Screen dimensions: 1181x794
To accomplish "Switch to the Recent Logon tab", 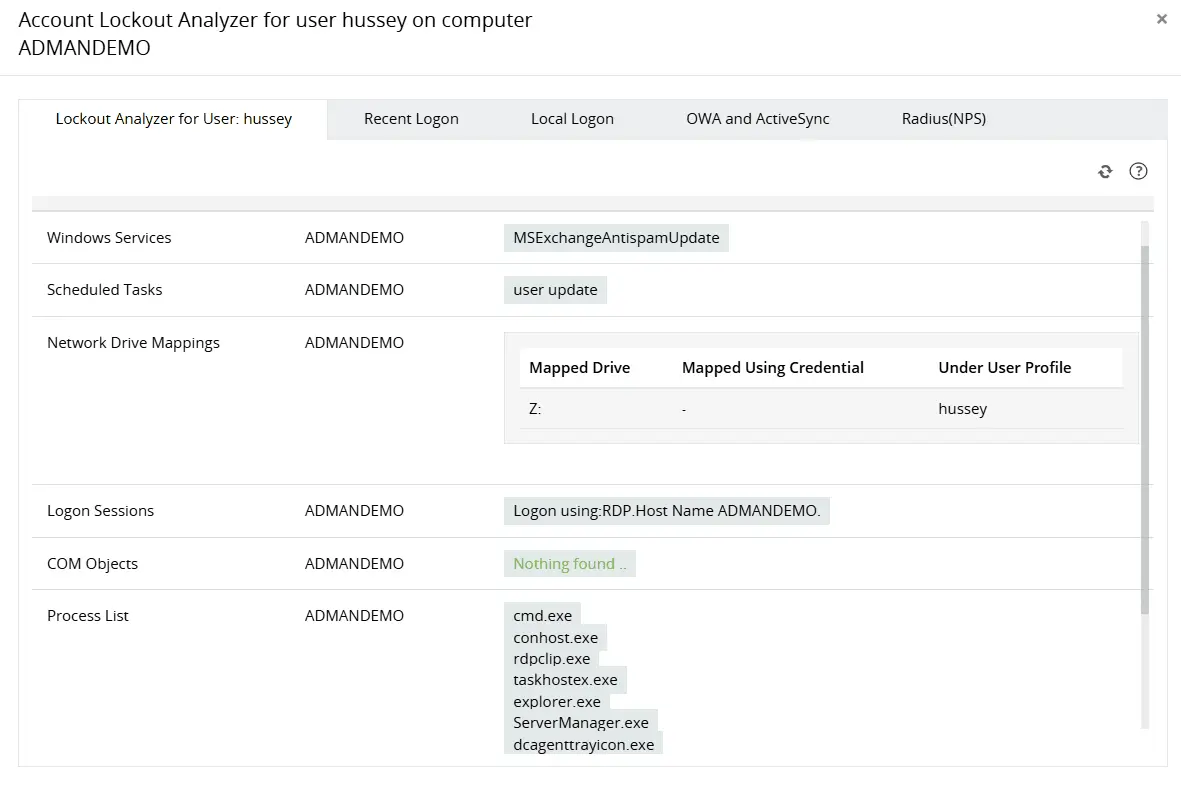I will (411, 118).
